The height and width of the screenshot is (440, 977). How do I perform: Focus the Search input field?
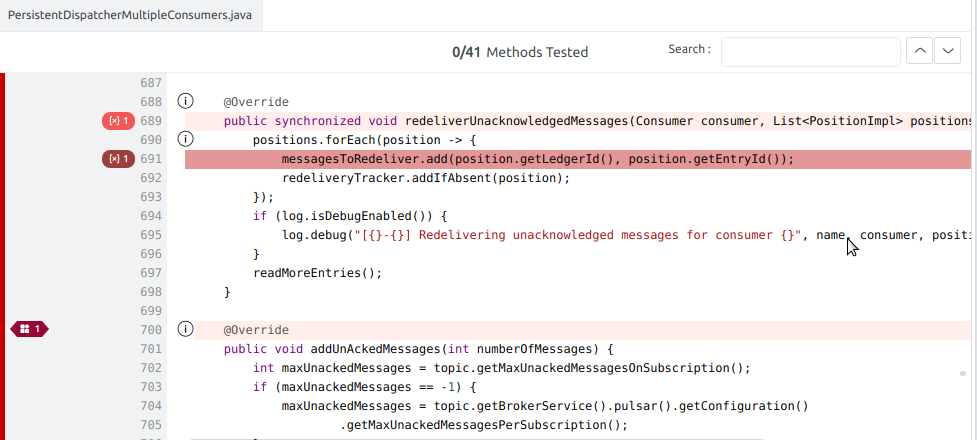click(810, 52)
